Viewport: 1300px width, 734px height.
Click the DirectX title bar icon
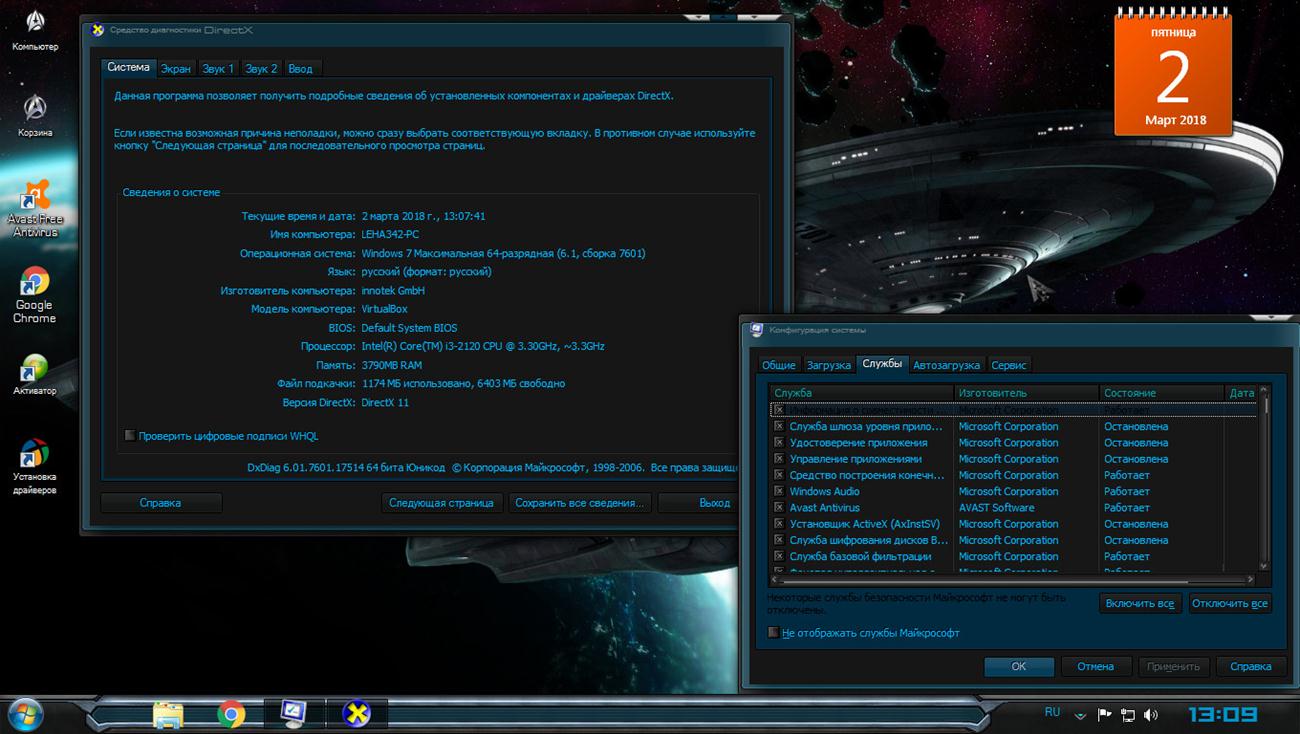[x=97, y=30]
